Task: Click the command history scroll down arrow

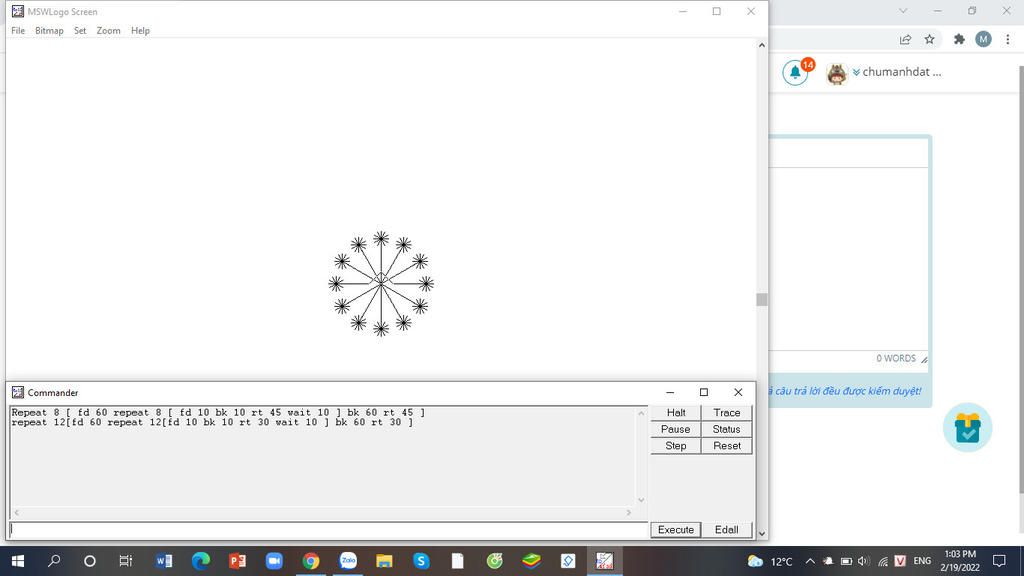Action: pos(641,500)
